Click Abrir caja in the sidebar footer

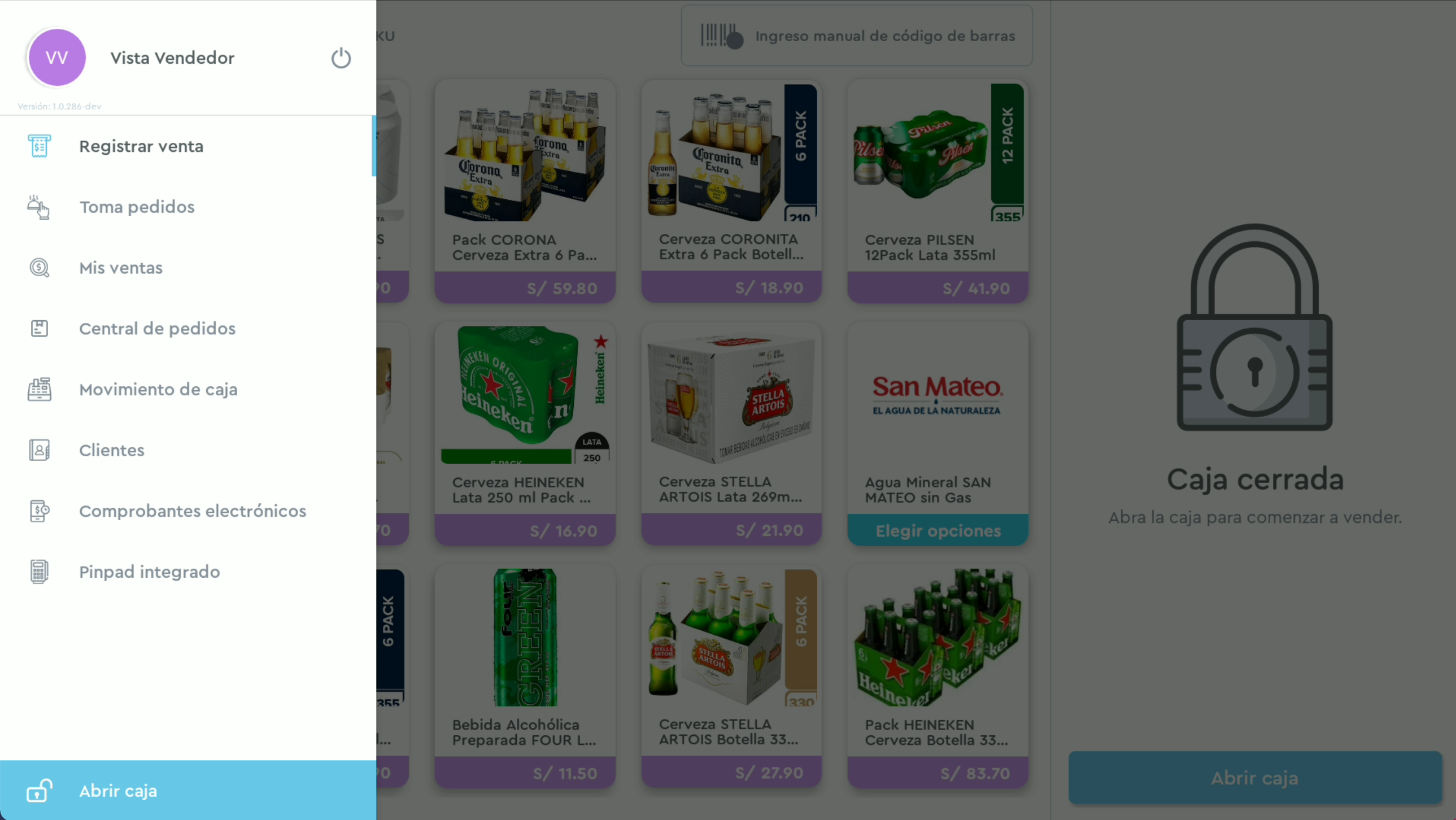tap(188, 791)
